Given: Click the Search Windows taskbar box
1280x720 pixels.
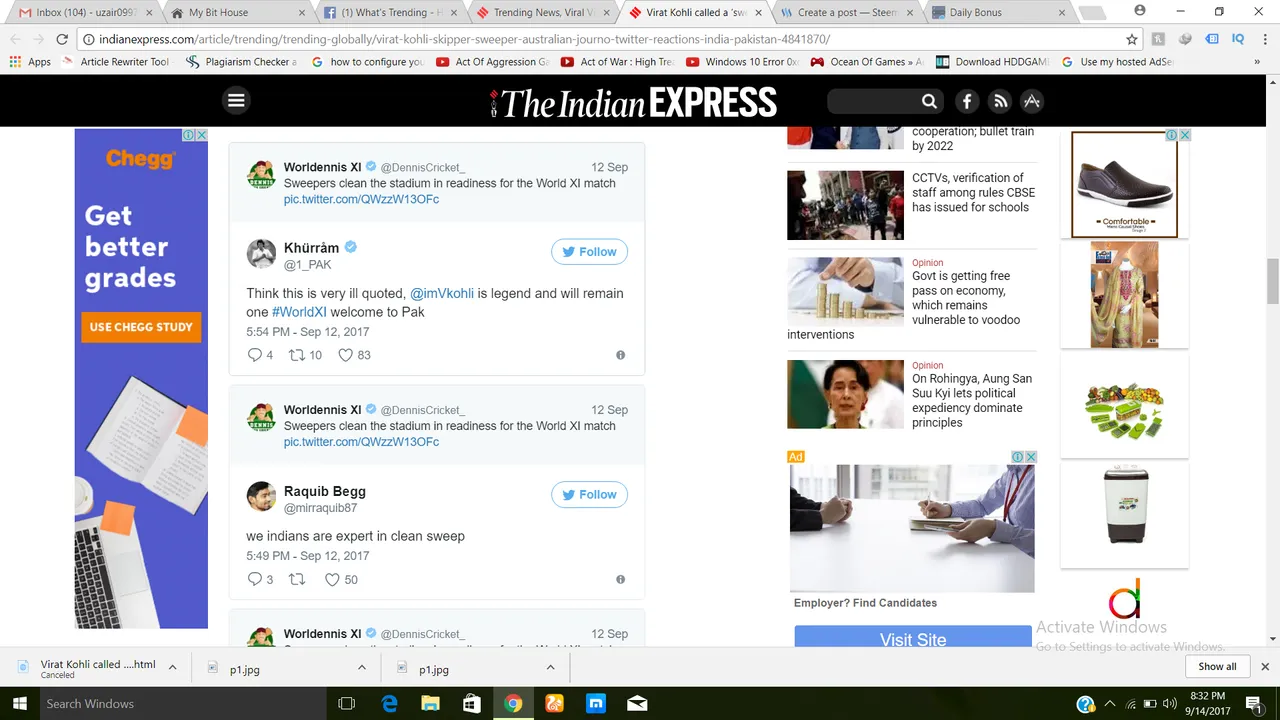Looking at the screenshot, I should click(x=182, y=704).
